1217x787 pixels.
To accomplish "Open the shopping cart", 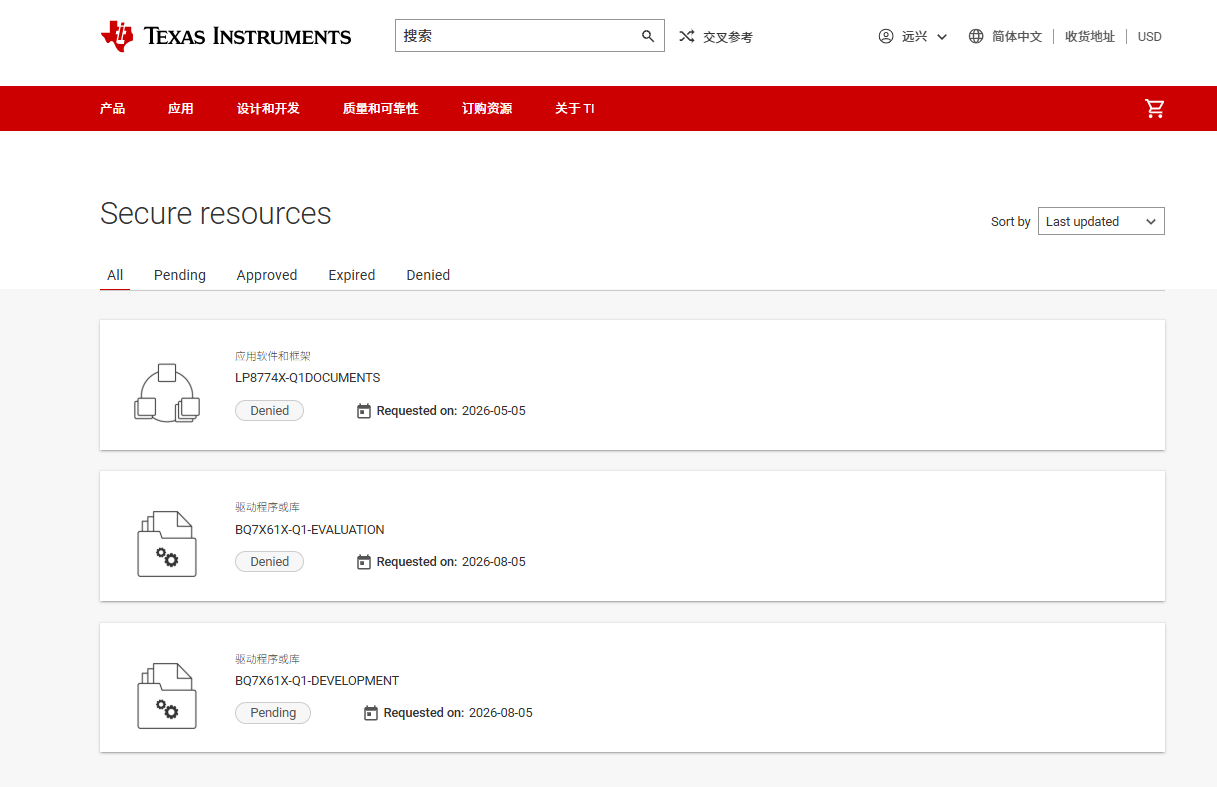I will tap(1155, 108).
